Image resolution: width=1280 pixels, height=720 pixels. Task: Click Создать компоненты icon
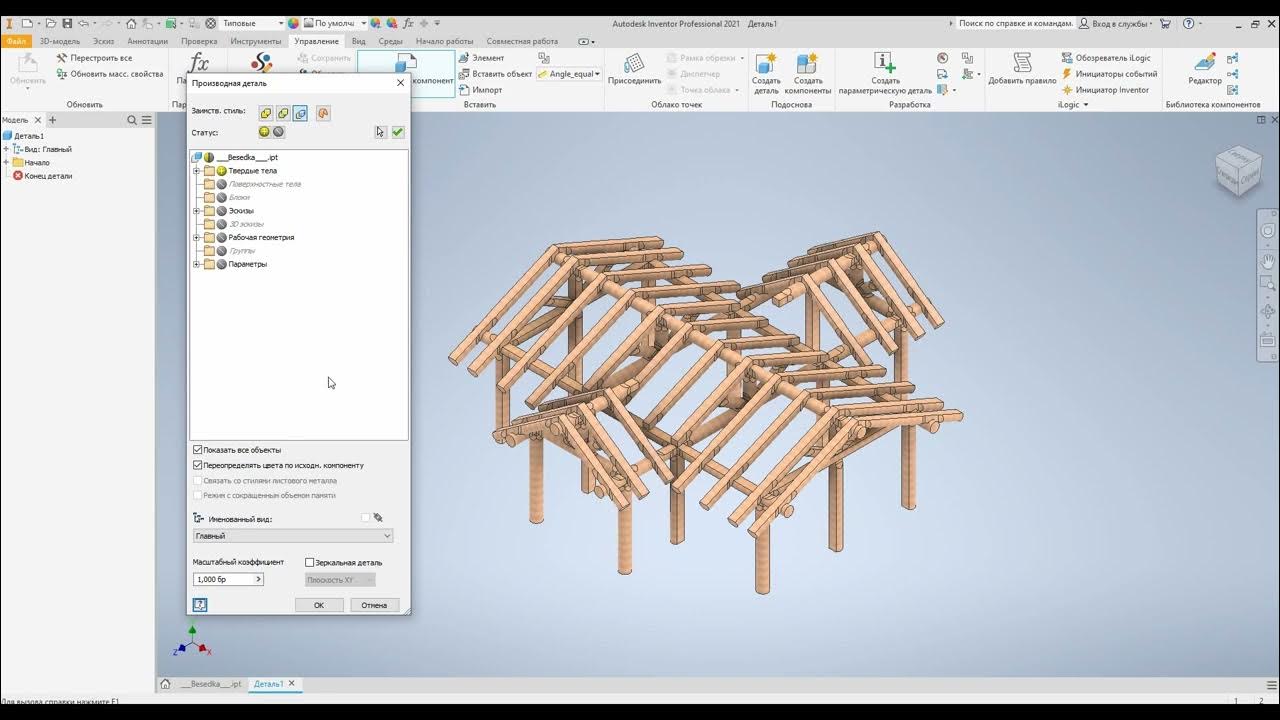(807, 74)
